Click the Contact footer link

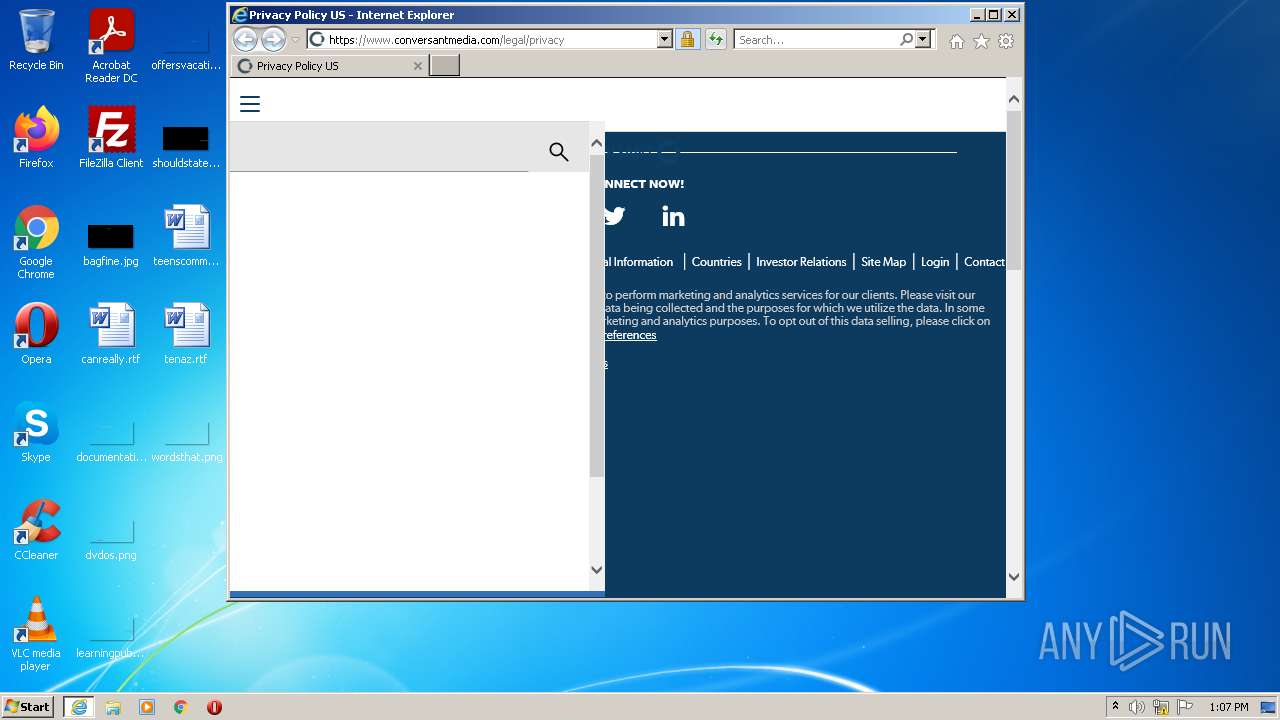(x=985, y=262)
